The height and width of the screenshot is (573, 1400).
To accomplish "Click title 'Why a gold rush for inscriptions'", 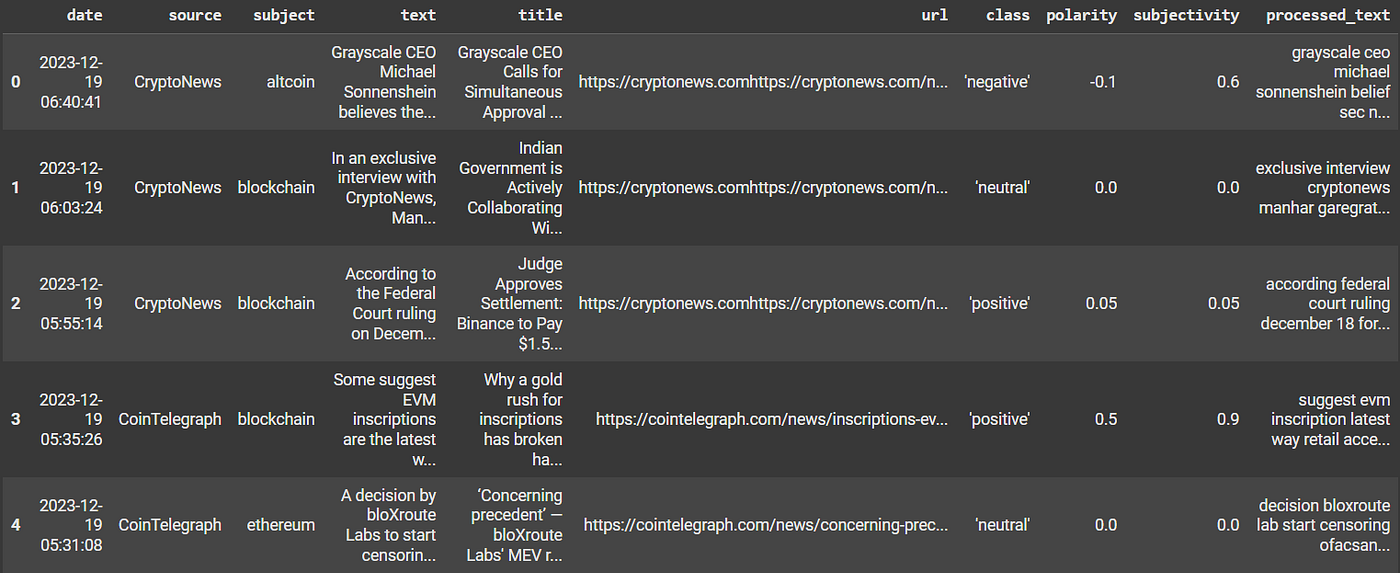I will coord(521,419).
